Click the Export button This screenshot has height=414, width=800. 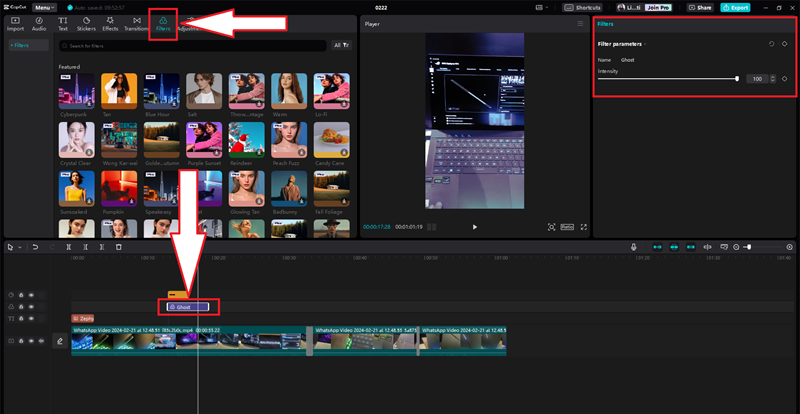point(734,7)
